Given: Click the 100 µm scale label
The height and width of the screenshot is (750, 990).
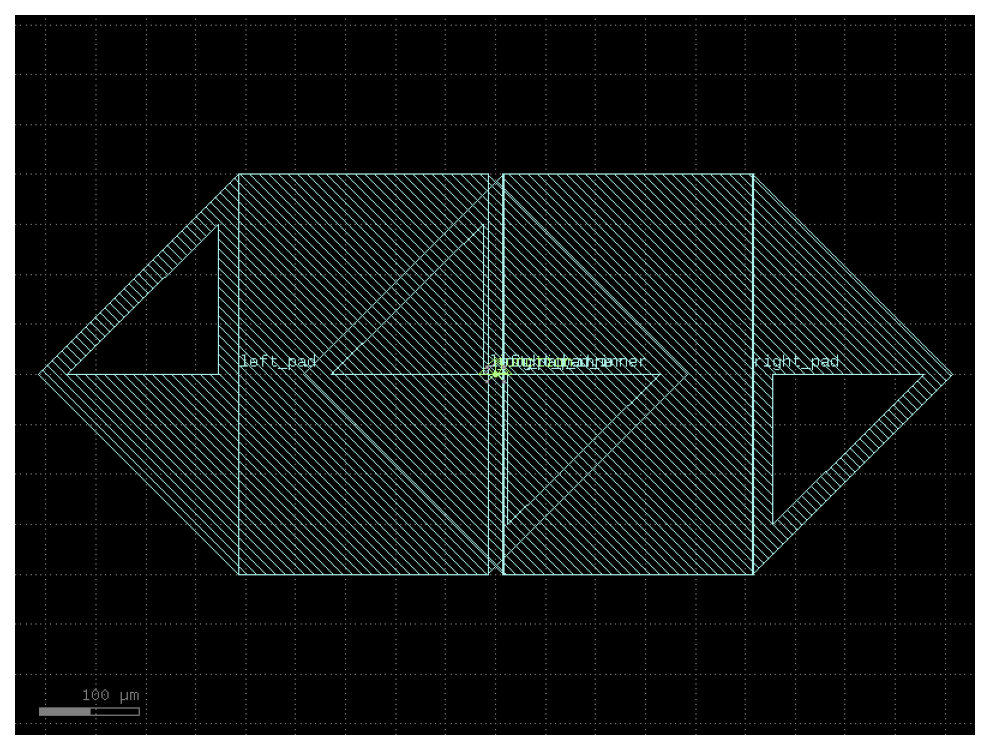Looking at the screenshot, I should coord(110,695).
